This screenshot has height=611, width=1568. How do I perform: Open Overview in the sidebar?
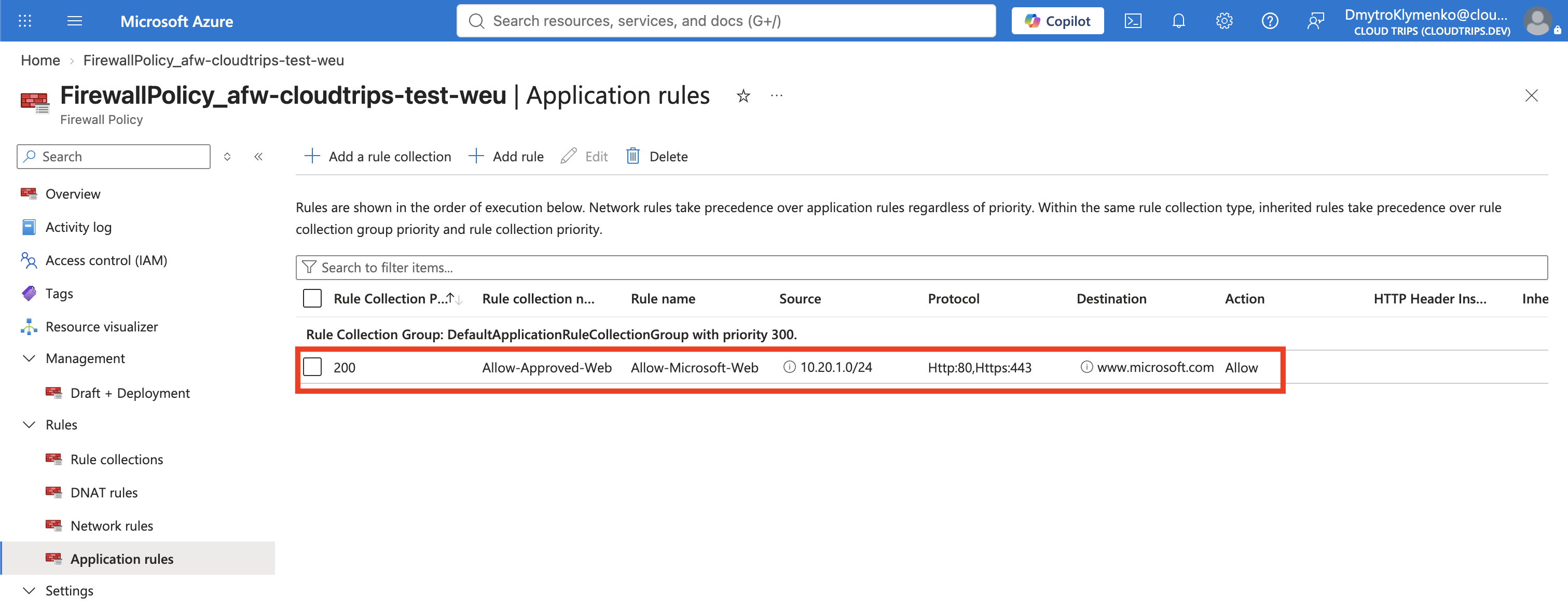coord(73,194)
